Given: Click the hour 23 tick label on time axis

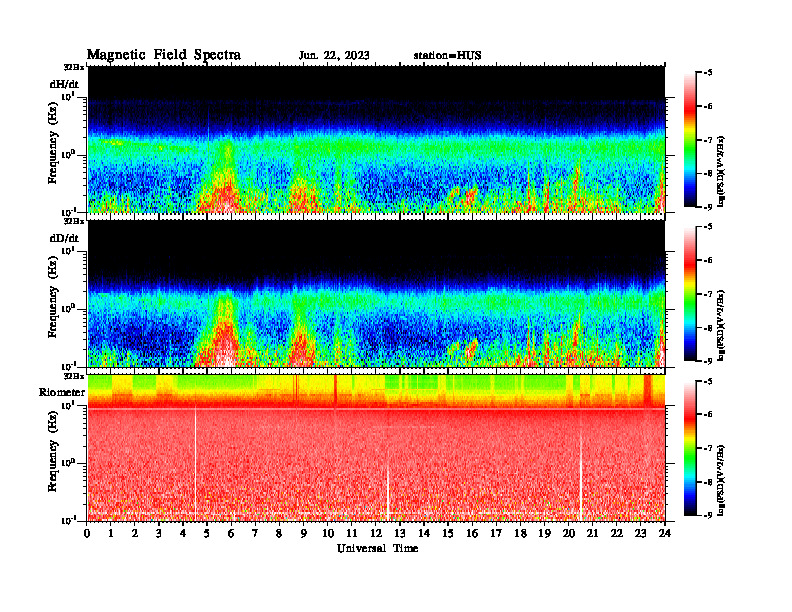Looking at the screenshot, I should (x=640, y=533).
